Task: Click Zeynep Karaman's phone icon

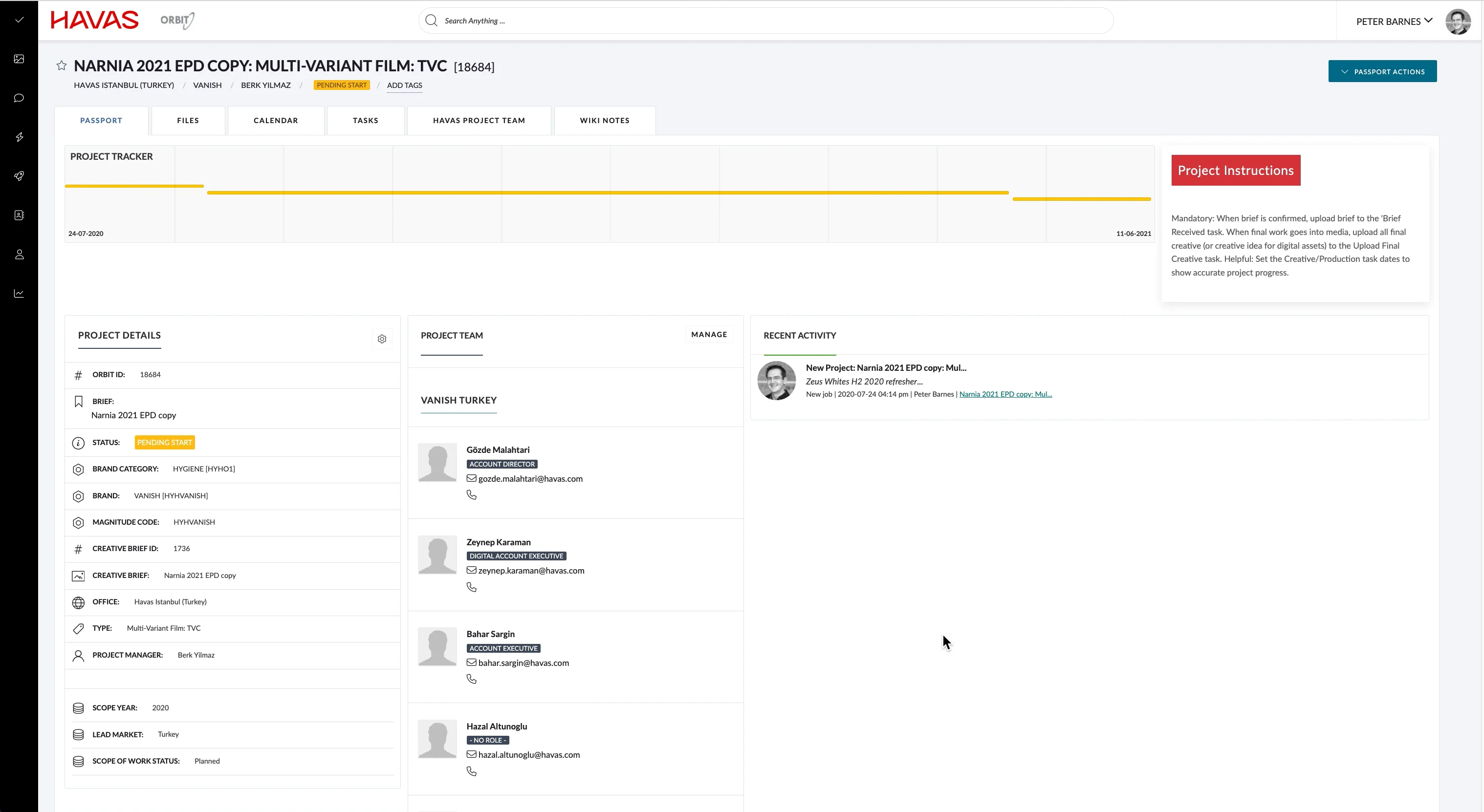Action: tap(471, 587)
